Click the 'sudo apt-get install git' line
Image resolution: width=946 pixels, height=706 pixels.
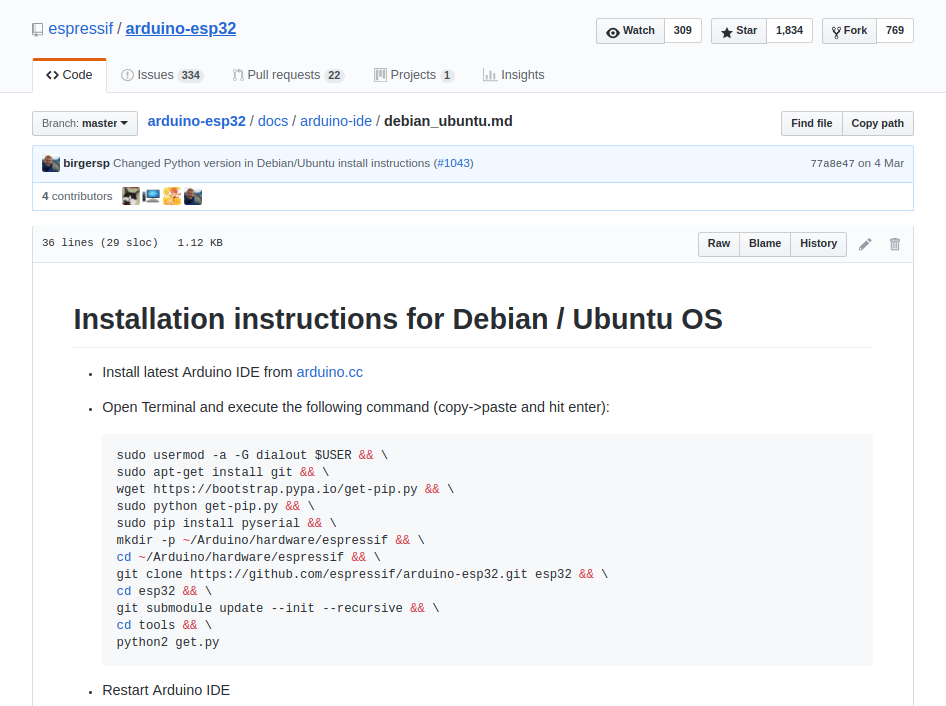coord(223,472)
